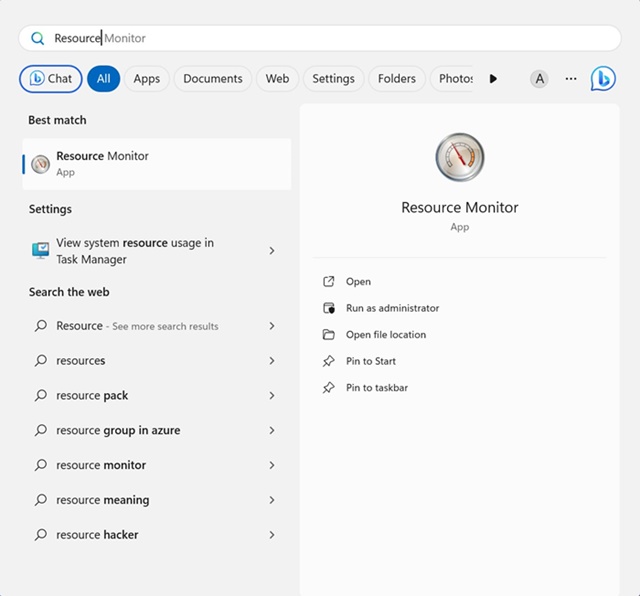
Task: Select the All filter tab
Action: pyautogui.click(x=104, y=79)
